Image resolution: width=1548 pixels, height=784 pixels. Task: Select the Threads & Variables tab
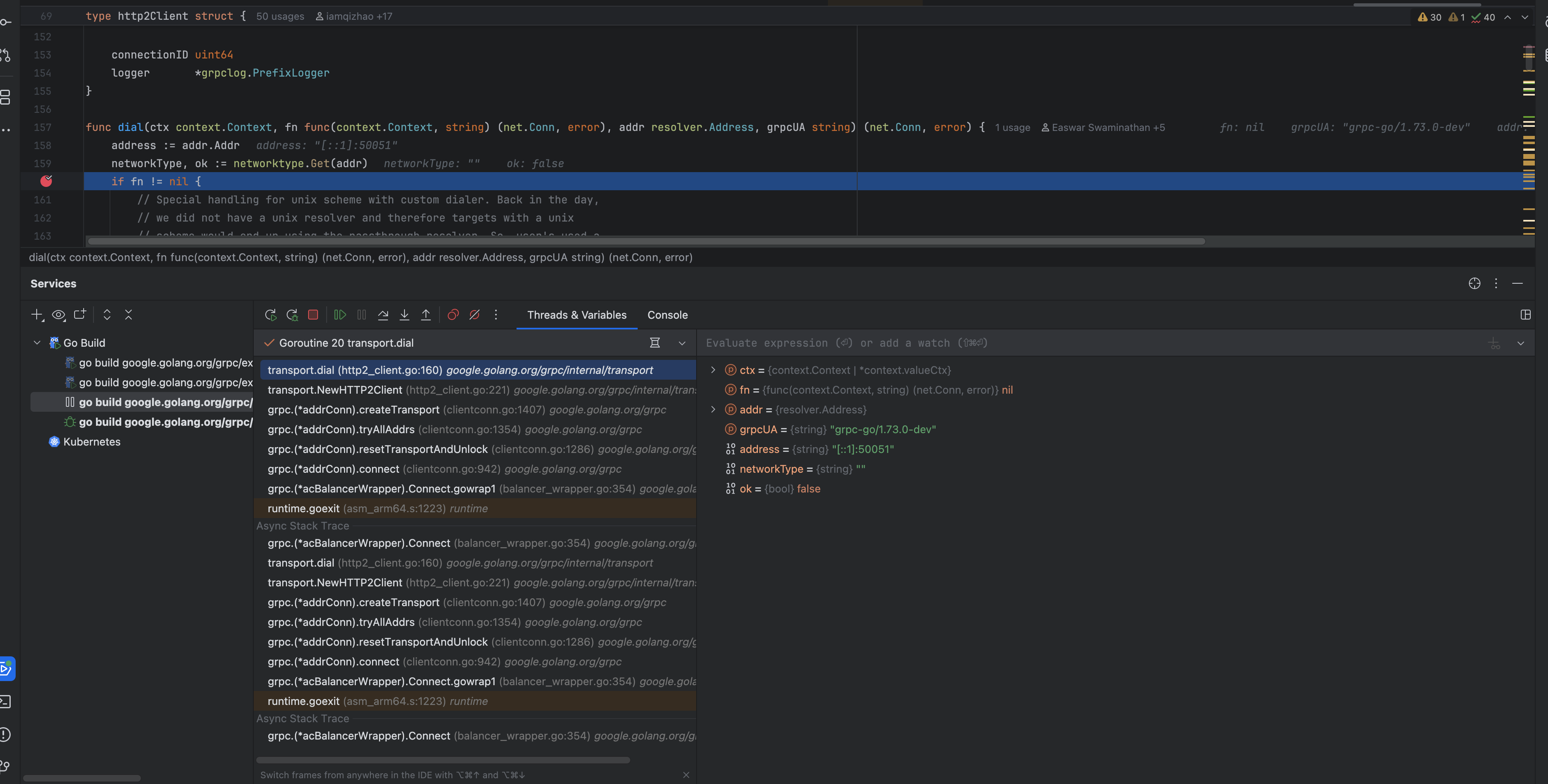576,314
